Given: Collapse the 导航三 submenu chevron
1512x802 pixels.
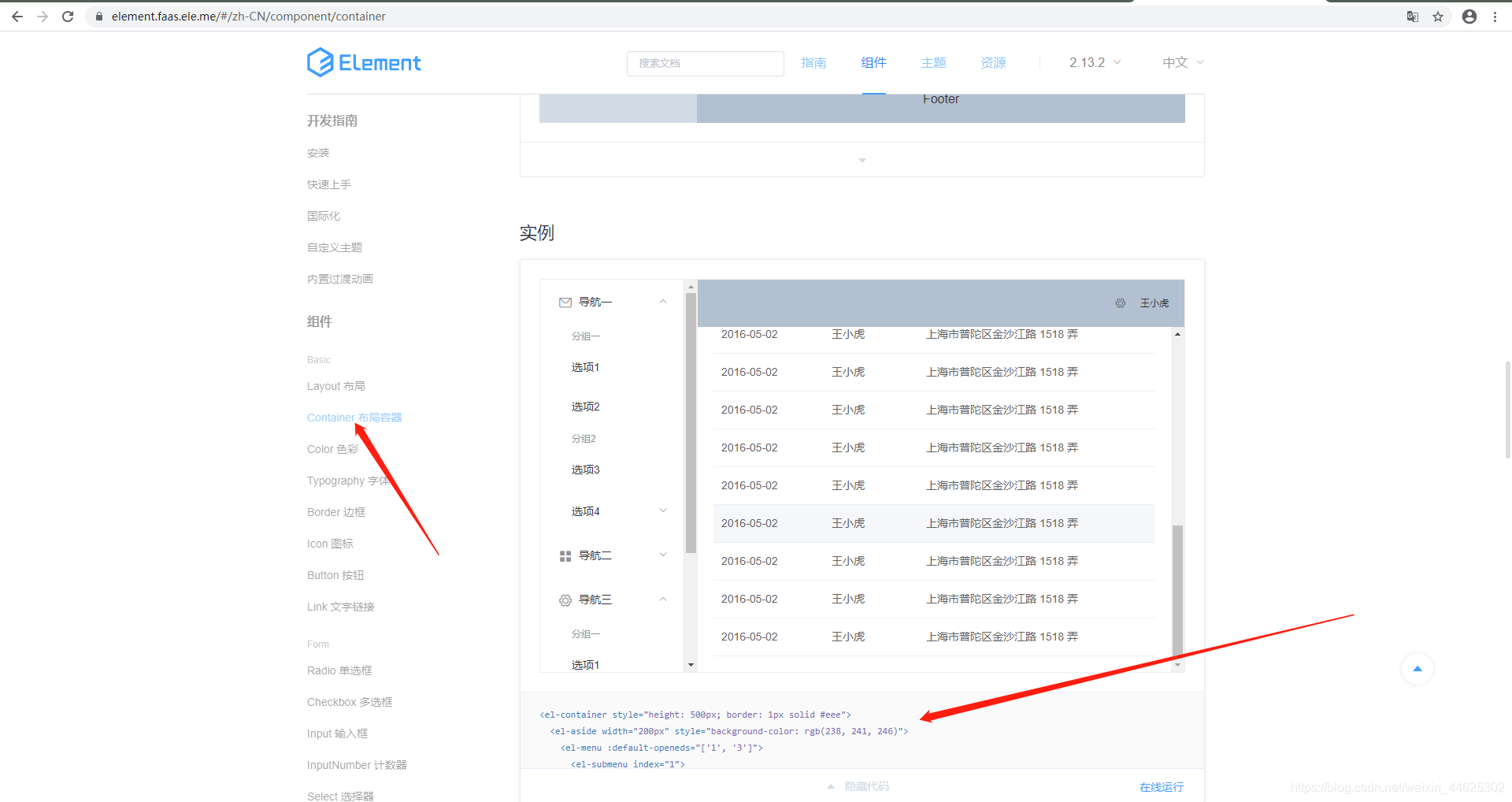Looking at the screenshot, I should tap(663, 600).
